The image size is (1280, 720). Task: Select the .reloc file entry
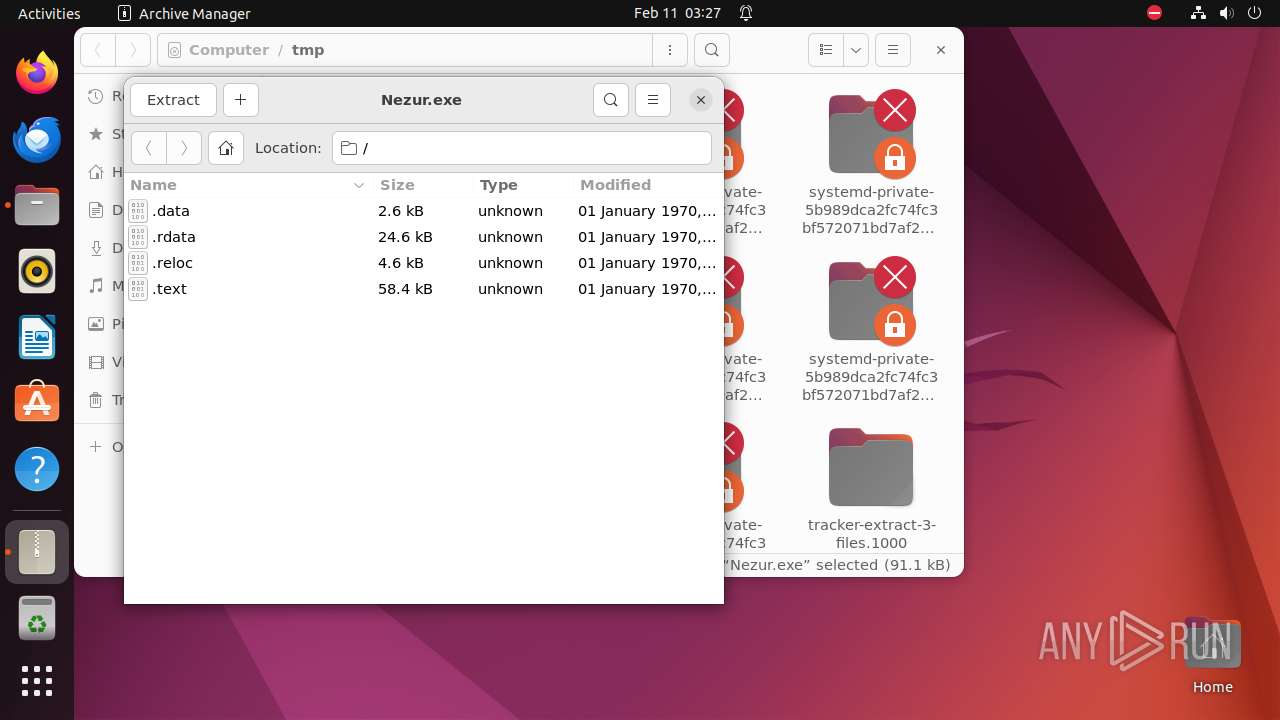tap(423, 263)
